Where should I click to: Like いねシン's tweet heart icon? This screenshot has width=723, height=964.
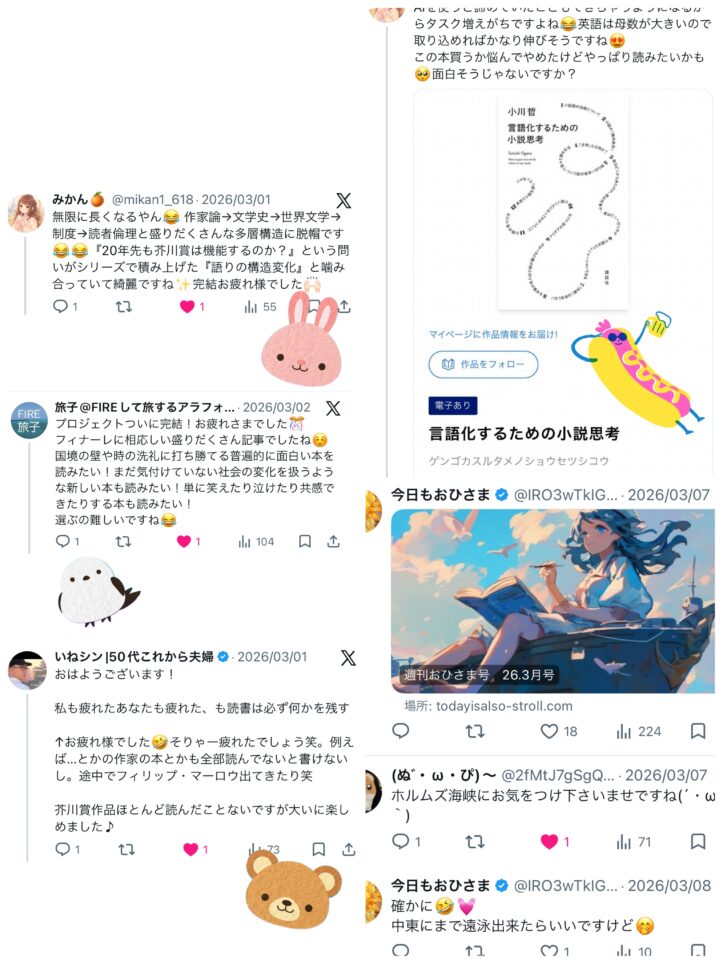point(191,849)
